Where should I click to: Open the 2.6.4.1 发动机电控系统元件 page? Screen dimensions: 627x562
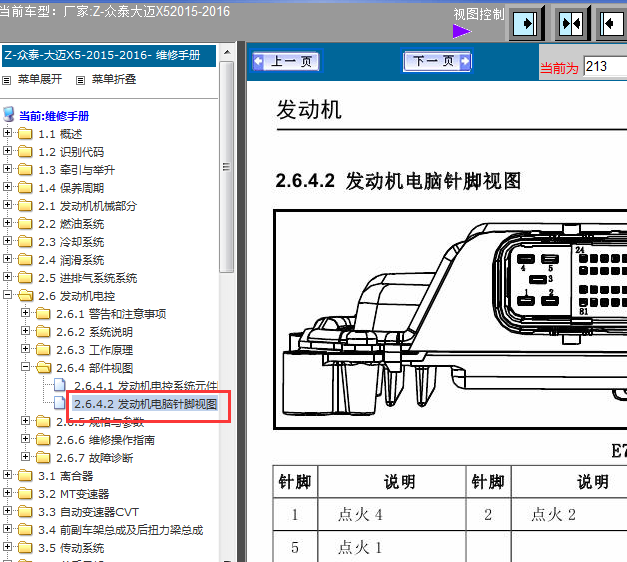(146, 386)
